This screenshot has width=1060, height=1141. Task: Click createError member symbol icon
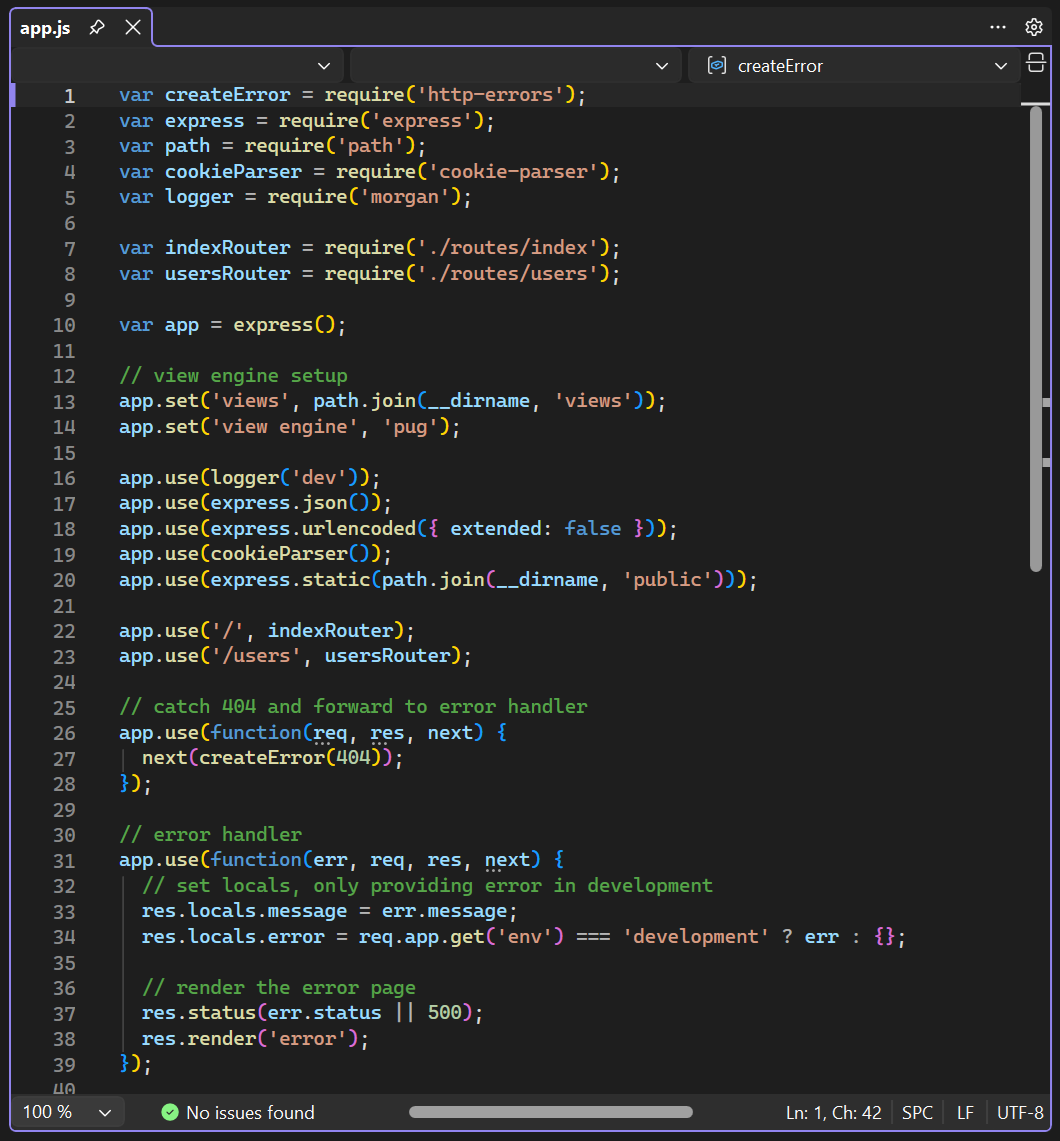[x=717, y=65]
